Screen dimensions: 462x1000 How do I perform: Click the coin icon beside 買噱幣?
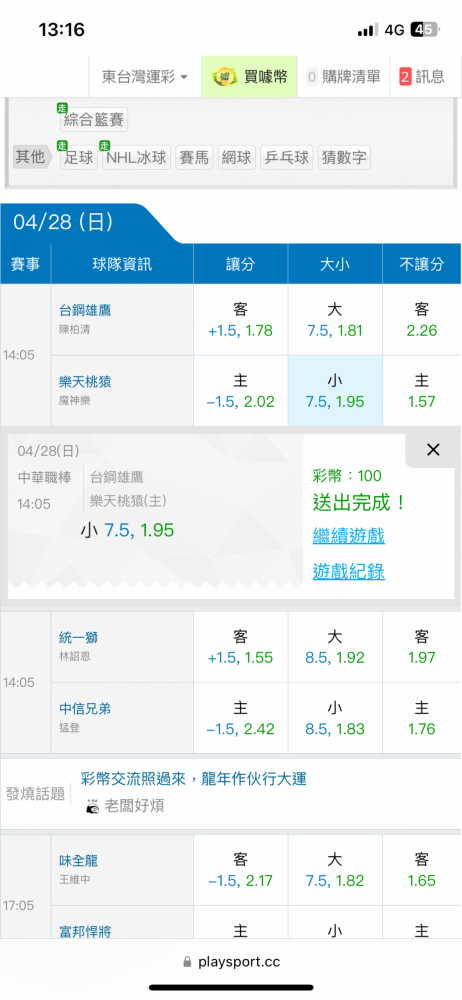coord(224,77)
